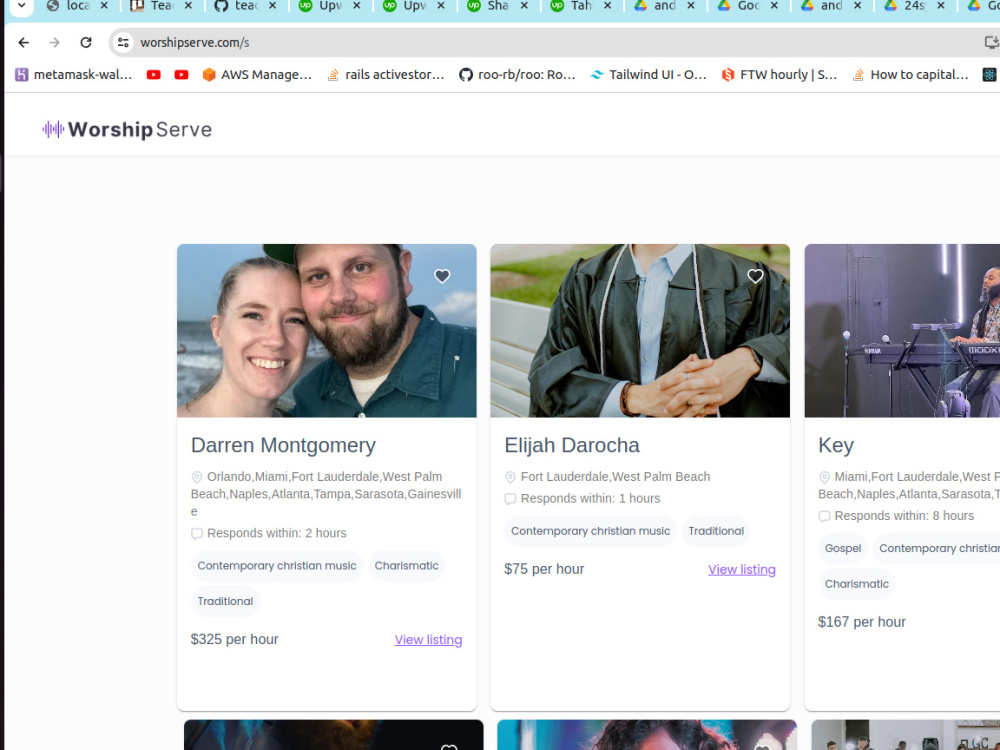
Task: Click Key's Gospel tag
Action: tap(842, 548)
